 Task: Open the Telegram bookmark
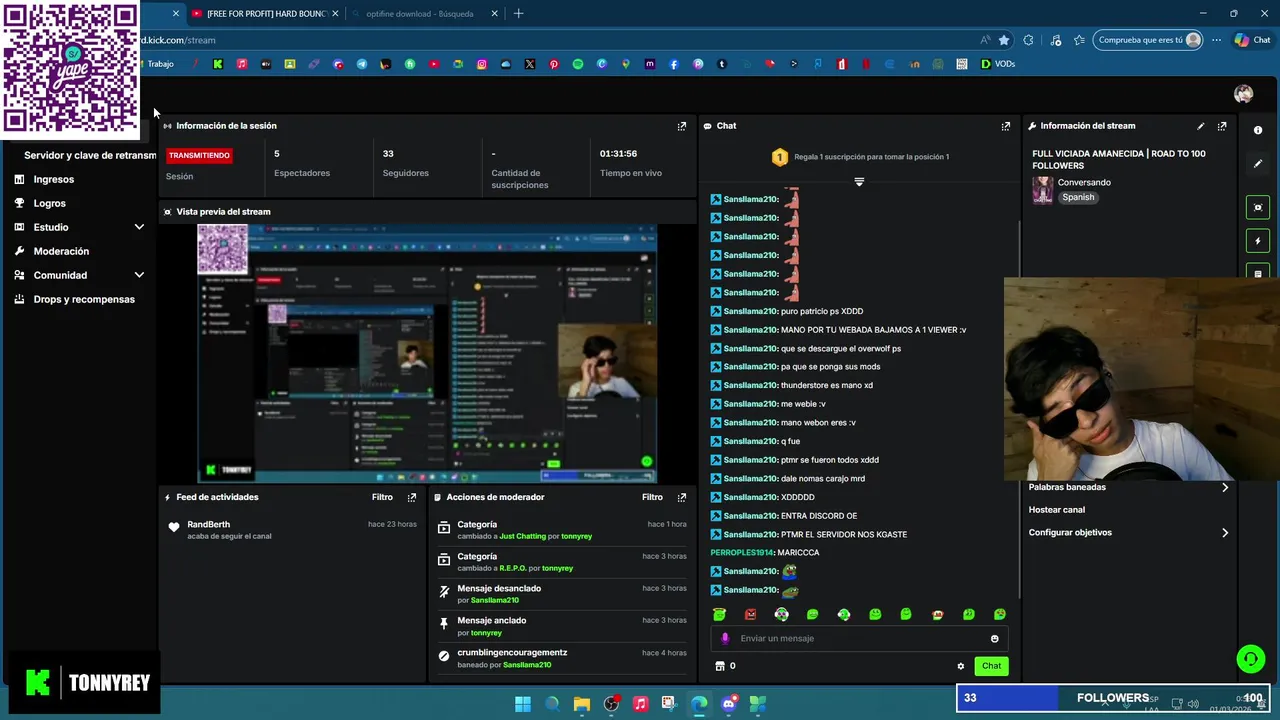[362, 64]
